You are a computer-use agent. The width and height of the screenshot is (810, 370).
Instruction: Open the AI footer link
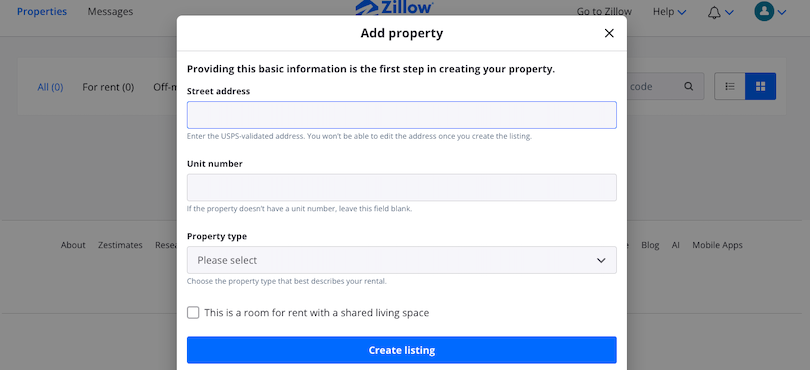676,245
